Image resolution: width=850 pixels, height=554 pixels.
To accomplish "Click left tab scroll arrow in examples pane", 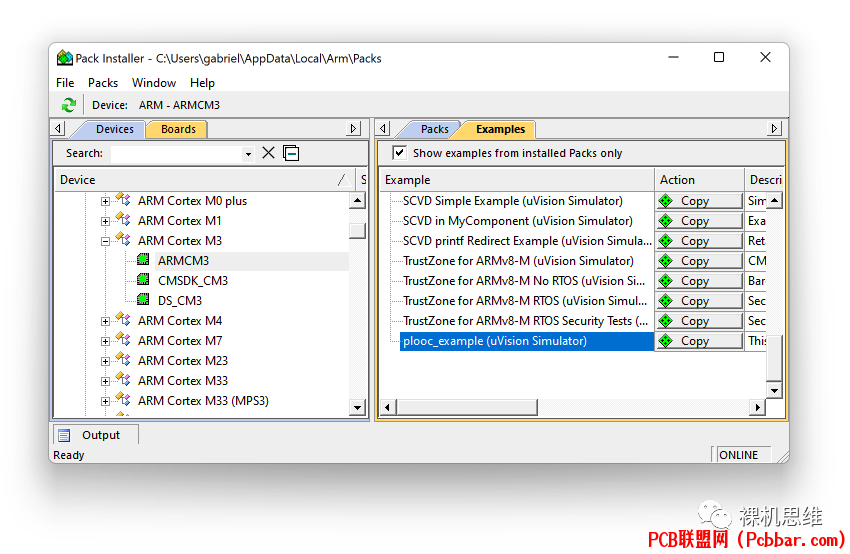I will point(384,128).
